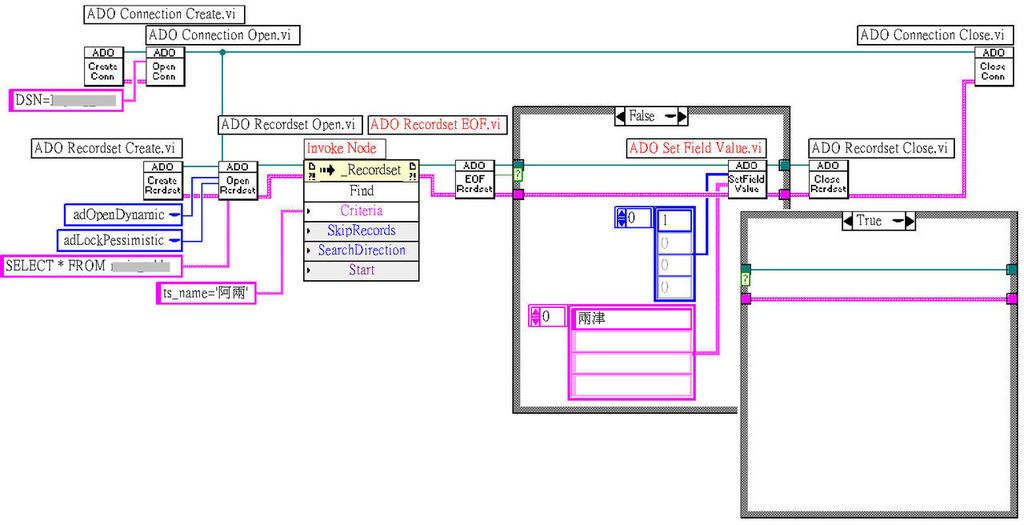Go to previous case on True structure

coord(848,221)
